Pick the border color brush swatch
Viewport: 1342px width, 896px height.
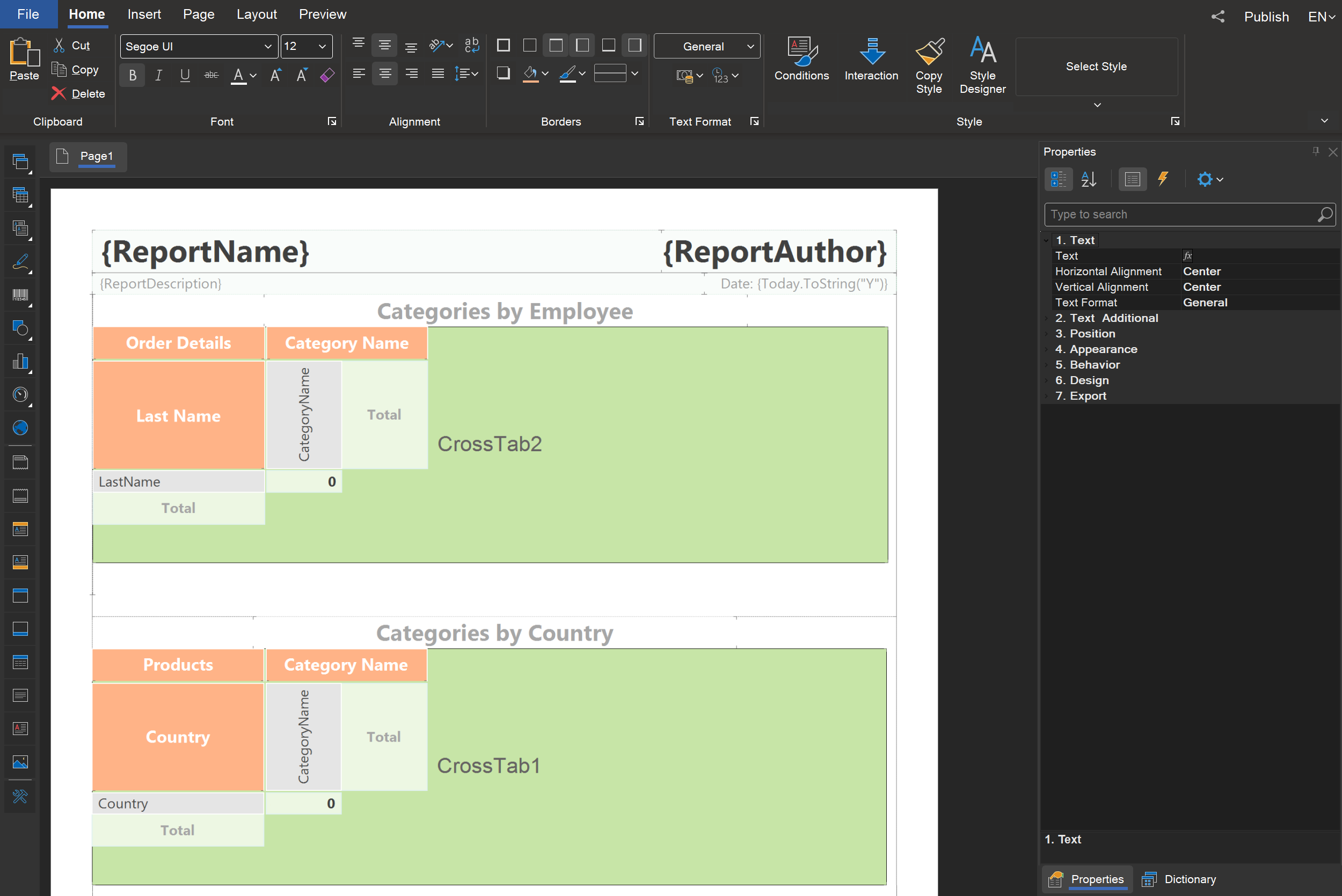pyautogui.click(x=567, y=74)
